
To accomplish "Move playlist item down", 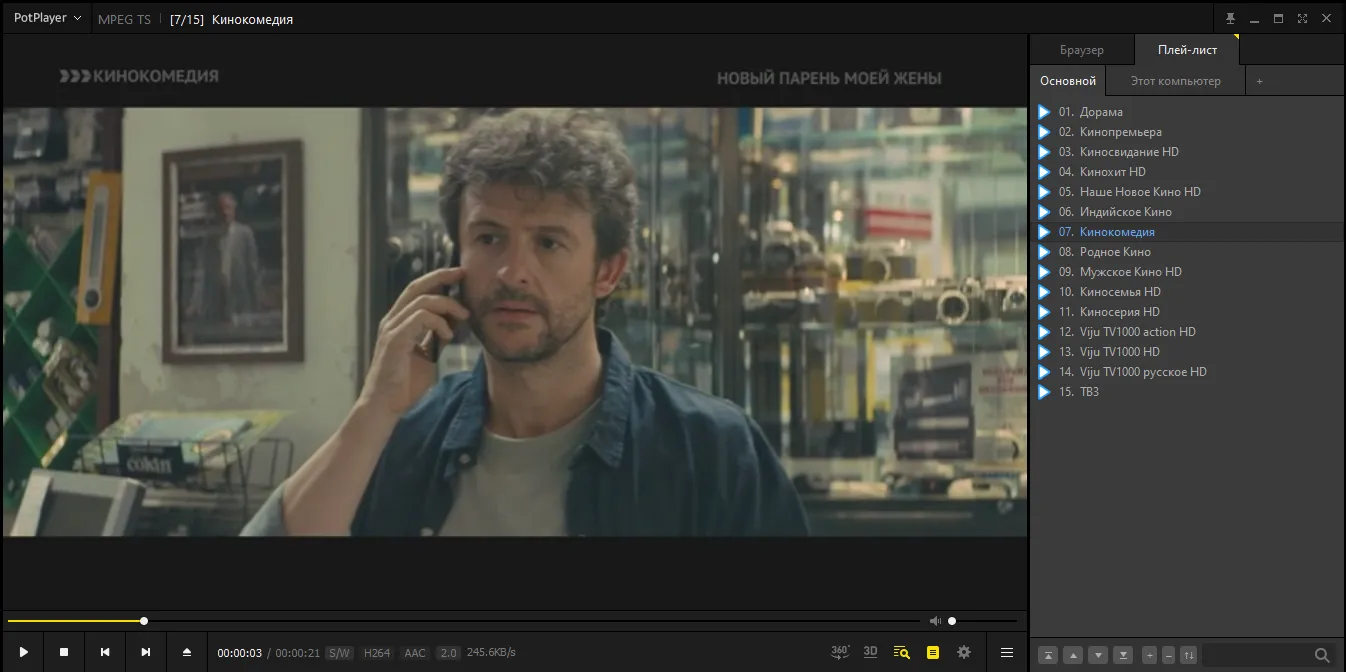I will (1098, 656).
